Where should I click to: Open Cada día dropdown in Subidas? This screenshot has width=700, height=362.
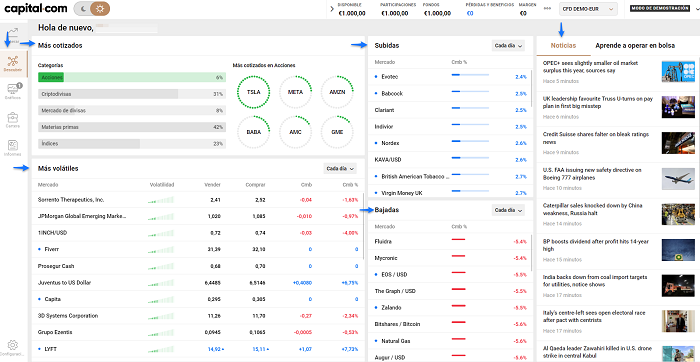tap(508, 46)
